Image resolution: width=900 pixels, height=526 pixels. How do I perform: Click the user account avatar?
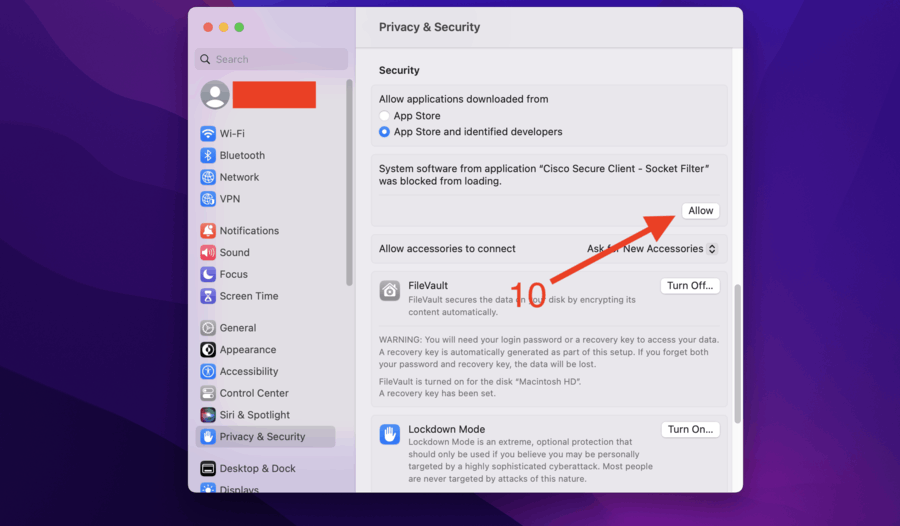point(215,95)
